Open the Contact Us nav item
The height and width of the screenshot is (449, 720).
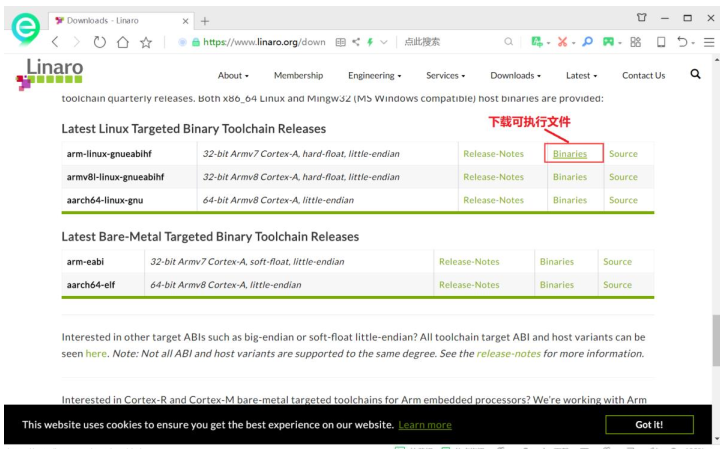pos(643,75)
